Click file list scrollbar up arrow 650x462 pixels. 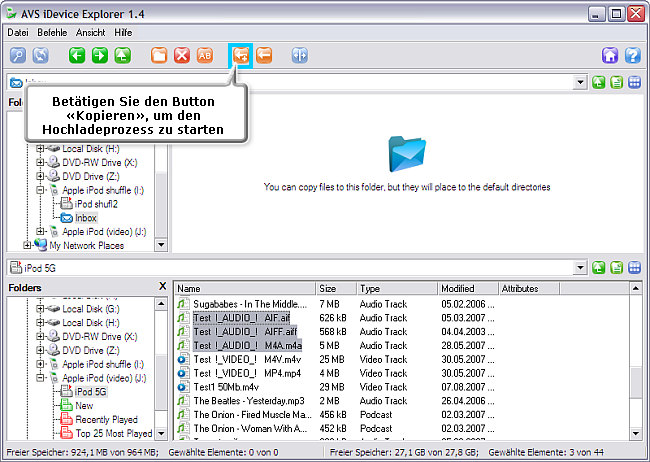pos(635,288)
